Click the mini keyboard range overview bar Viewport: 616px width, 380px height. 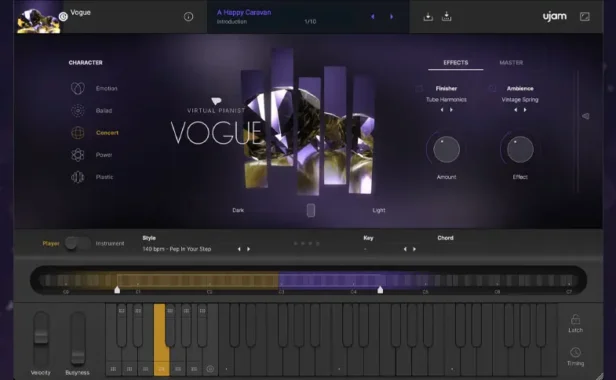pyautogui.click(x=308, y=281)
